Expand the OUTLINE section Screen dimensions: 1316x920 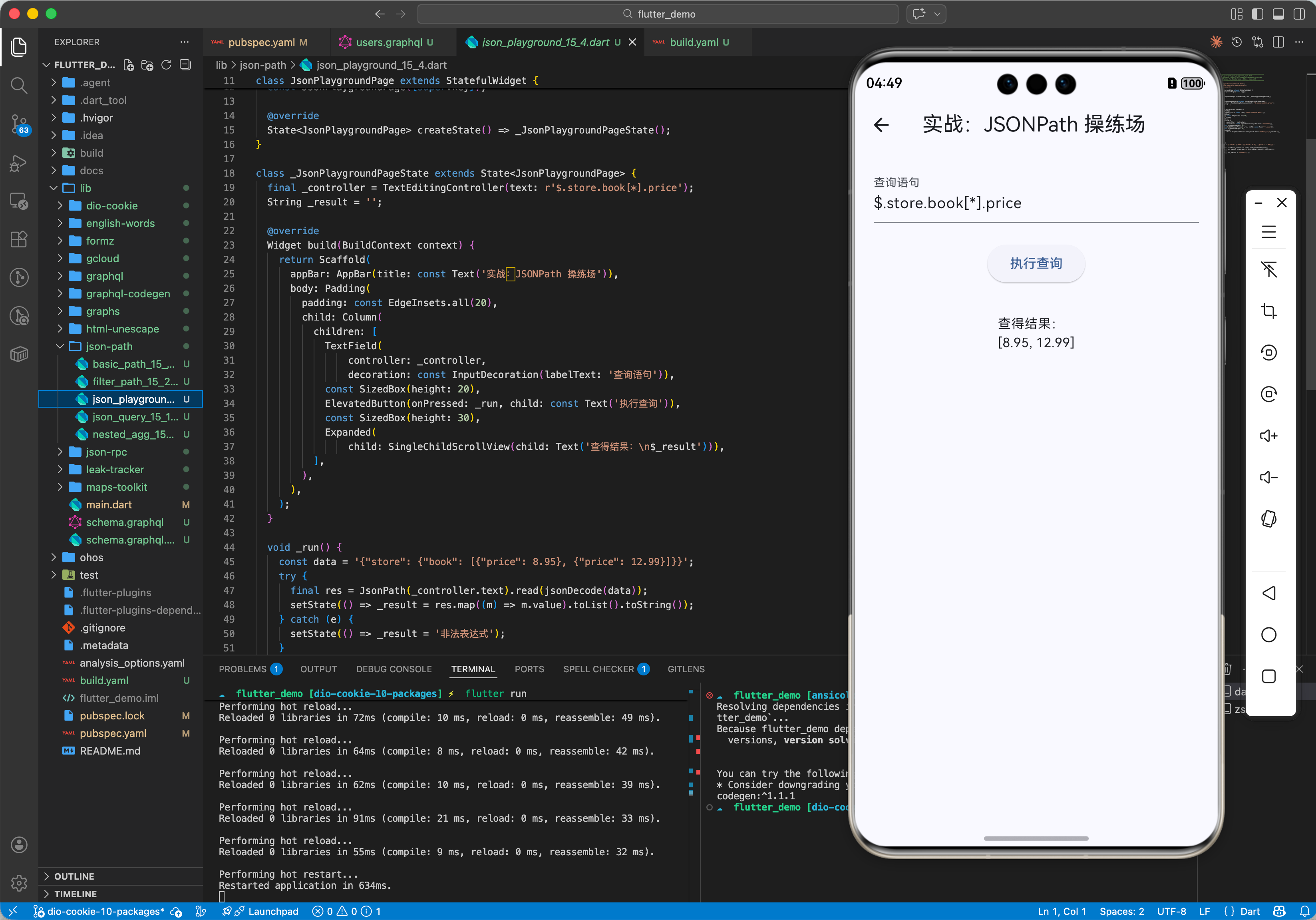click(74, 876)
